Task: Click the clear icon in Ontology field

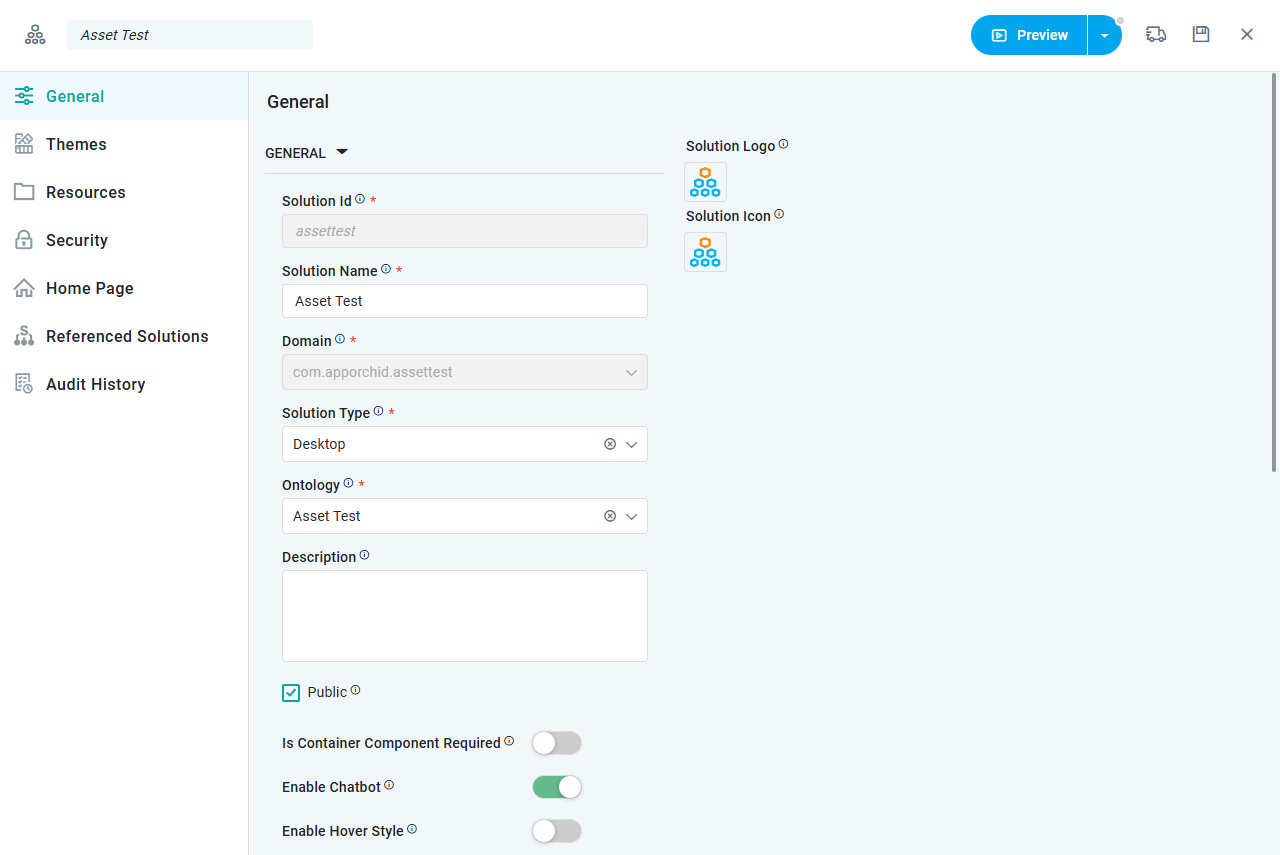Action: point(610,516)
